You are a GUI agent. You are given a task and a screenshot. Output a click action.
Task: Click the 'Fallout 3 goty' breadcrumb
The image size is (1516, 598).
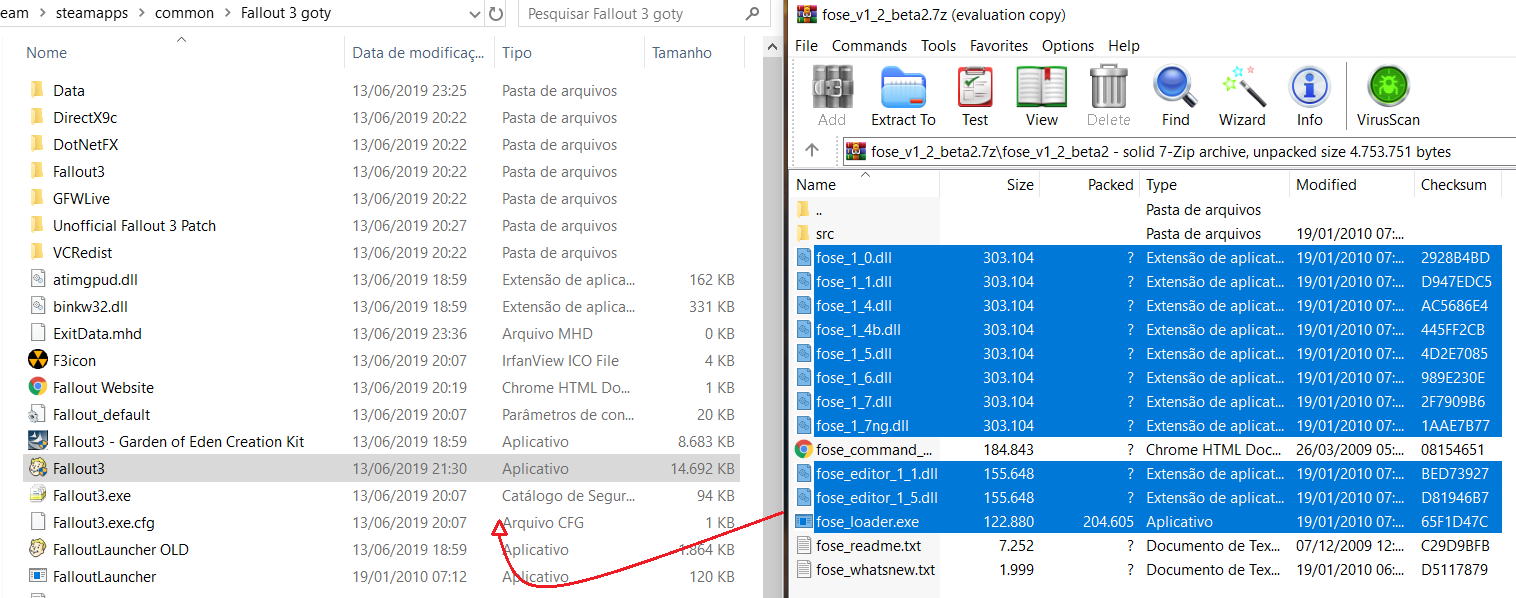pyautogui.click(x=286, y=14)
